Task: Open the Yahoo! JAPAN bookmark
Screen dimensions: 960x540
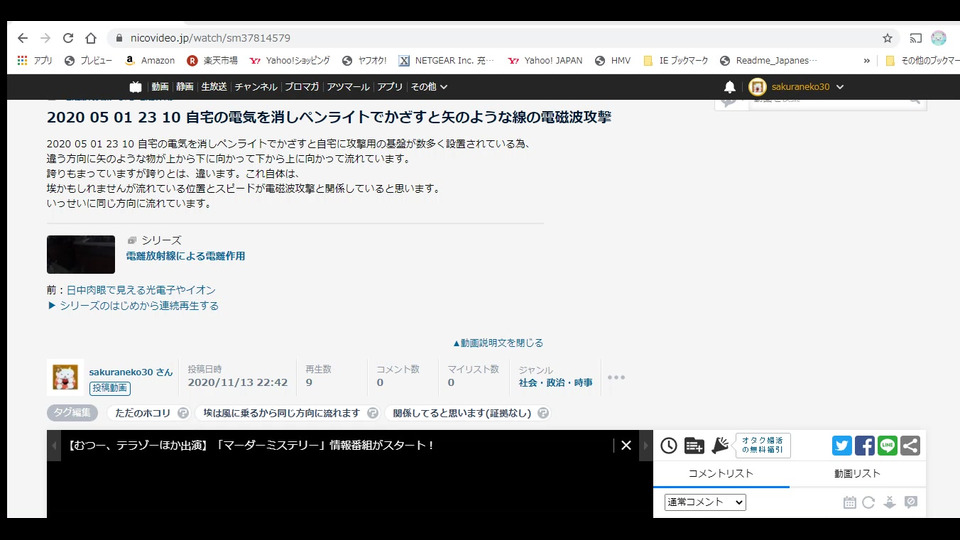Action: 545,61
